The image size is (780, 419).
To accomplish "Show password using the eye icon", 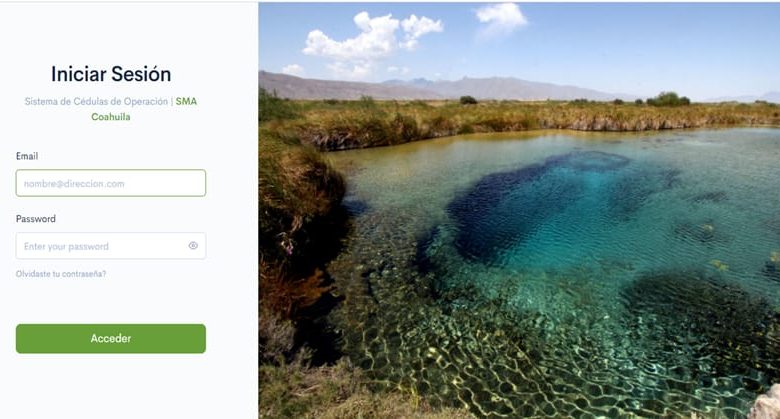I will tap(193, 246).
